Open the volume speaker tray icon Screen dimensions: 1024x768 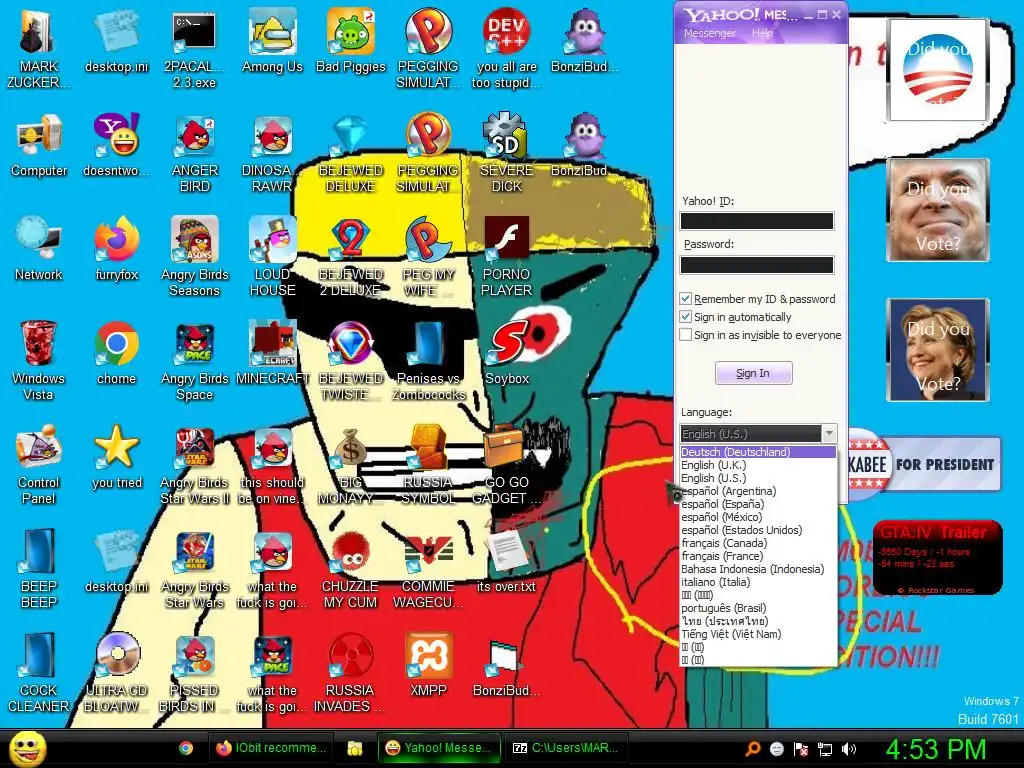[x=849, y=749]
